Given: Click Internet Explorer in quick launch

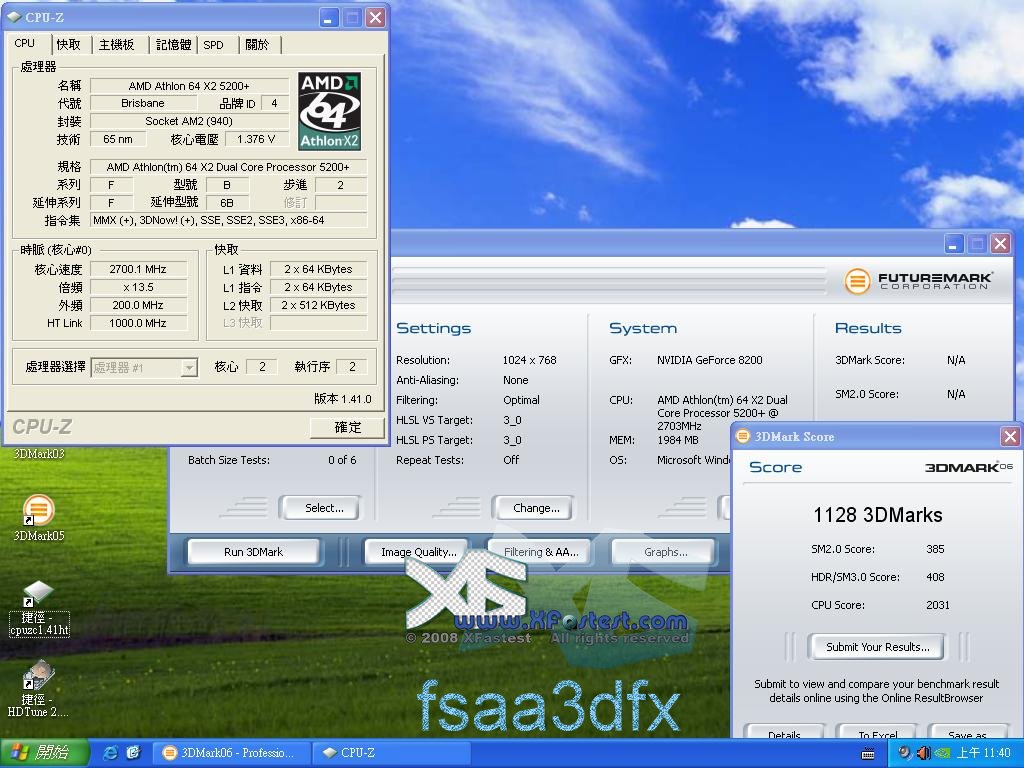Looking at the screenshot, I should (110, 753).
